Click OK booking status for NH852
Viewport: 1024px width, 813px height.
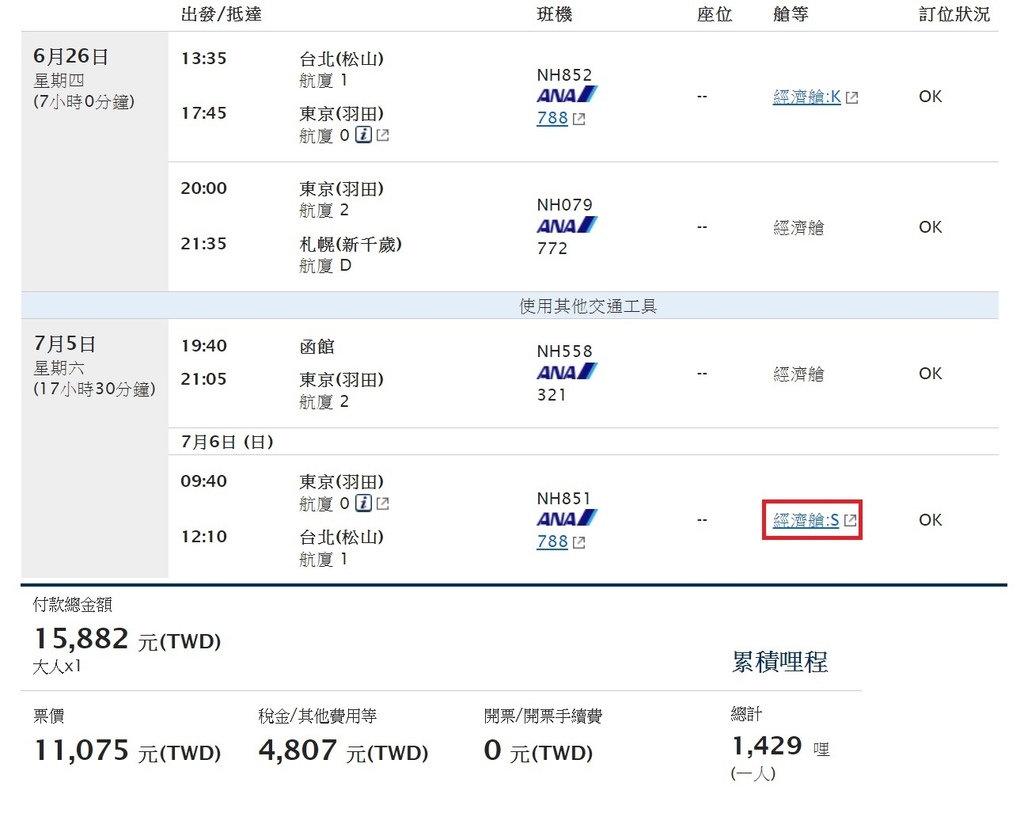coord(931,97)
